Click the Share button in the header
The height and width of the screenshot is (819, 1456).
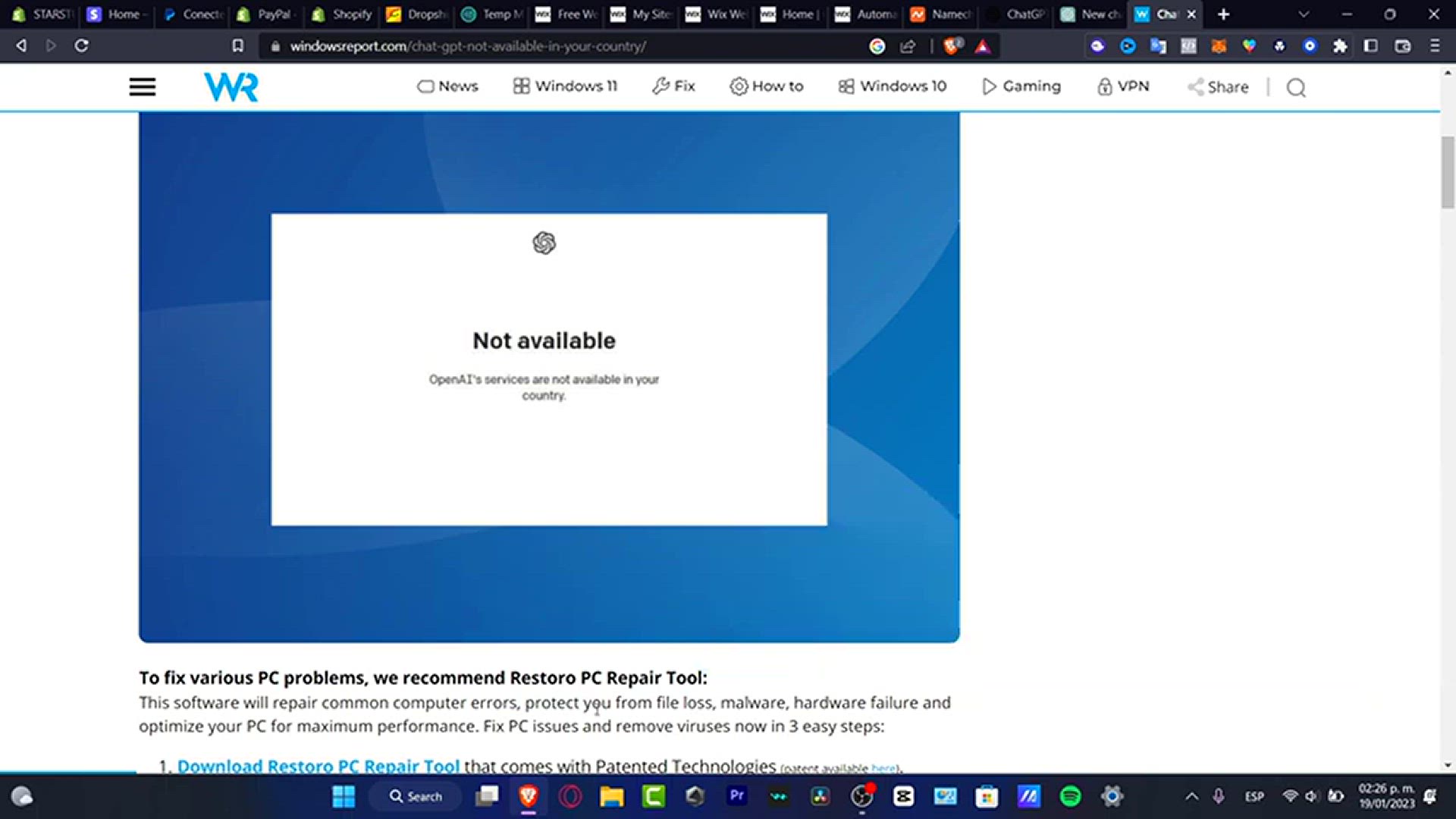[x=1218, y=87]
